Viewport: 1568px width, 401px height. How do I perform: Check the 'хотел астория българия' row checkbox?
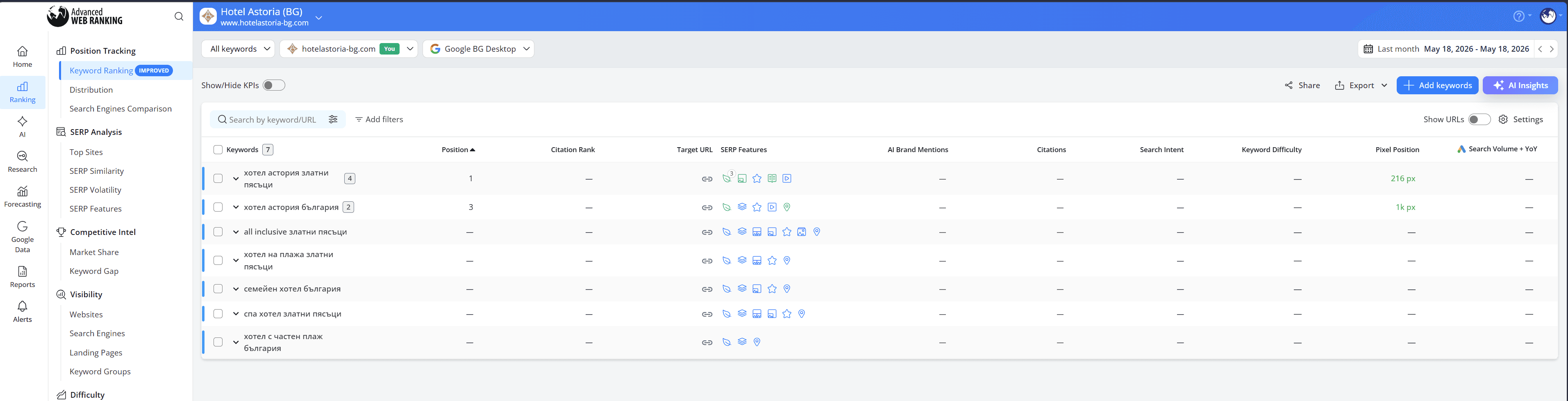point(218,207)
